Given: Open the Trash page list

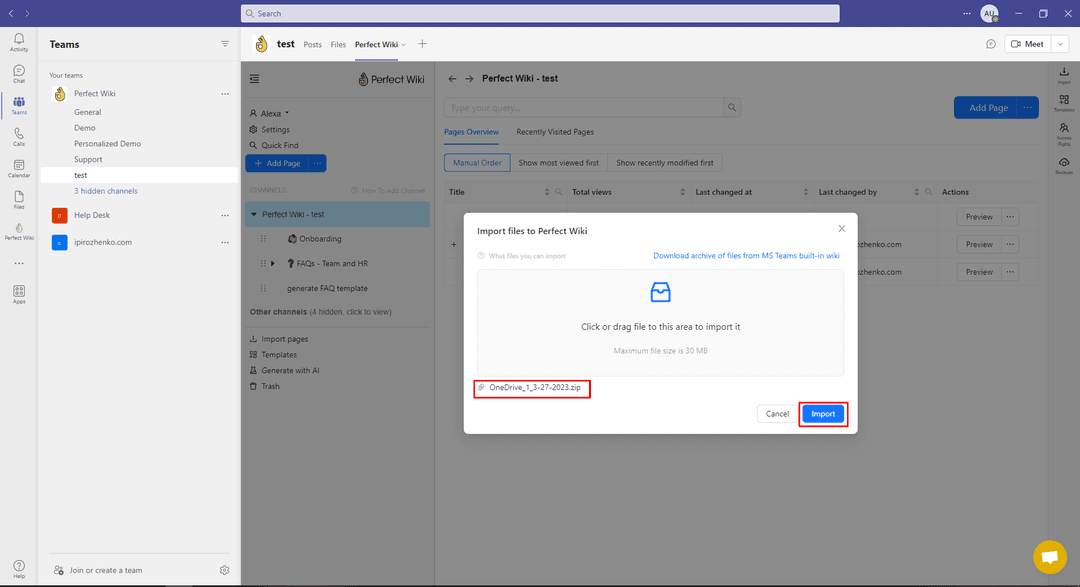Looking at the screenshot, I should coord(271,386).
